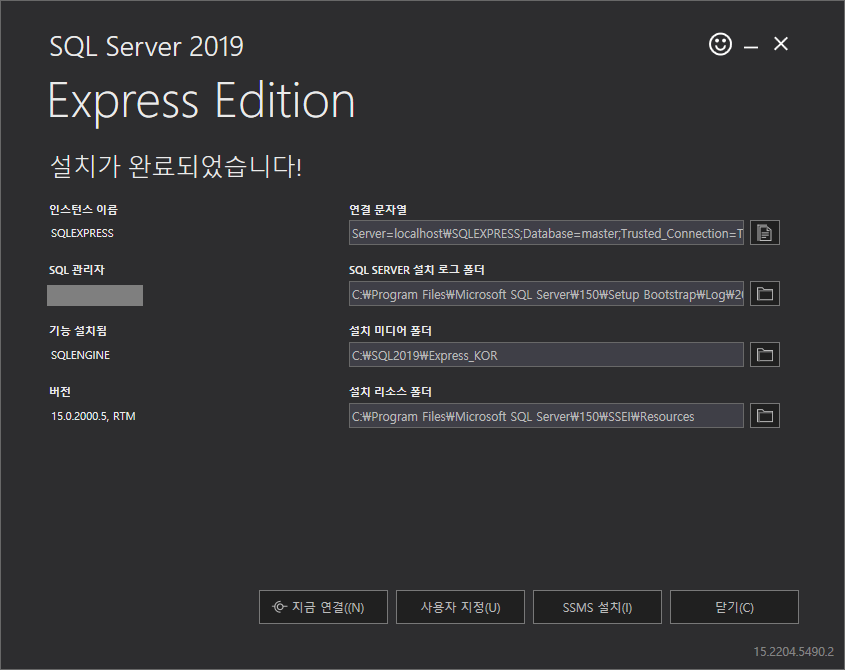Screen dimensions: 845x670
Task: Click the version 15.0.2000.5, RTM text
Action: point(93,416)
